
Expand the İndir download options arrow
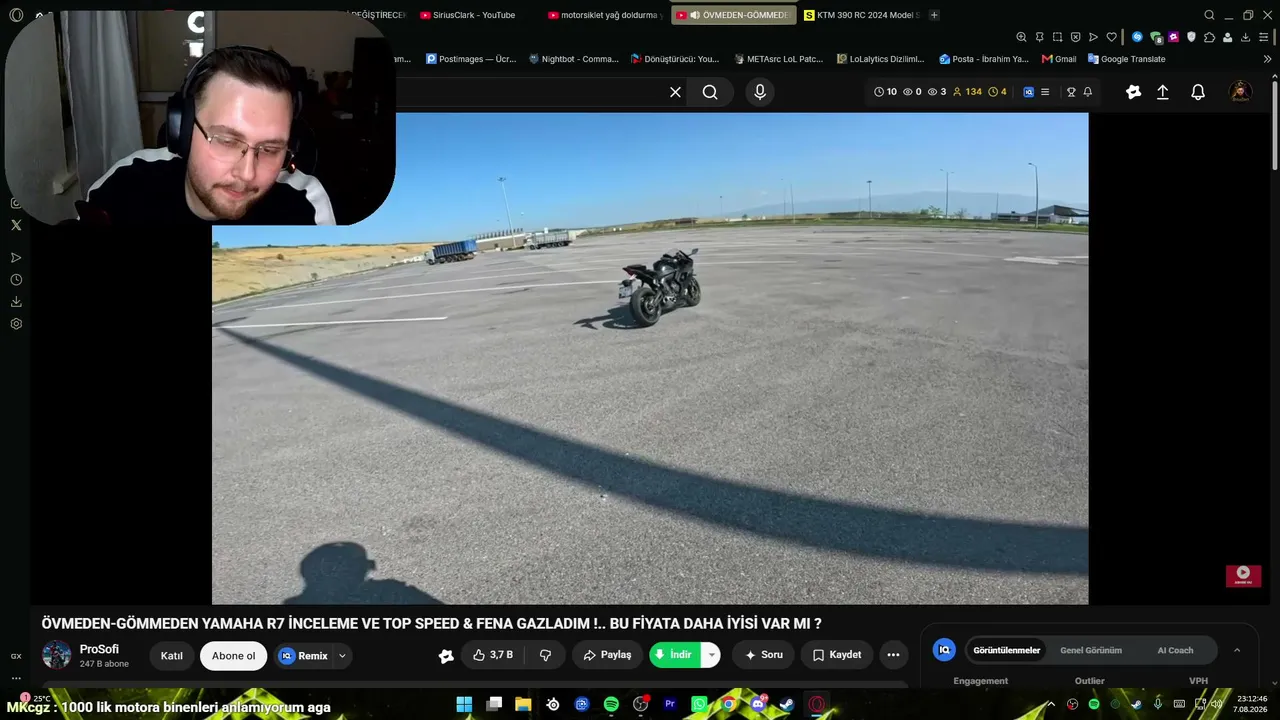point(711,655)
